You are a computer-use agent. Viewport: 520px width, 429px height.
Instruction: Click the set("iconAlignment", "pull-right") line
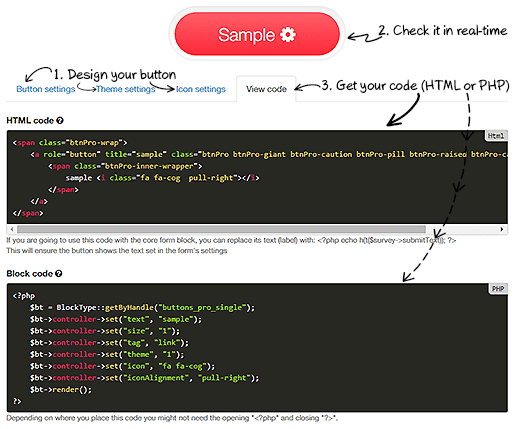click(x=144, y=378)
